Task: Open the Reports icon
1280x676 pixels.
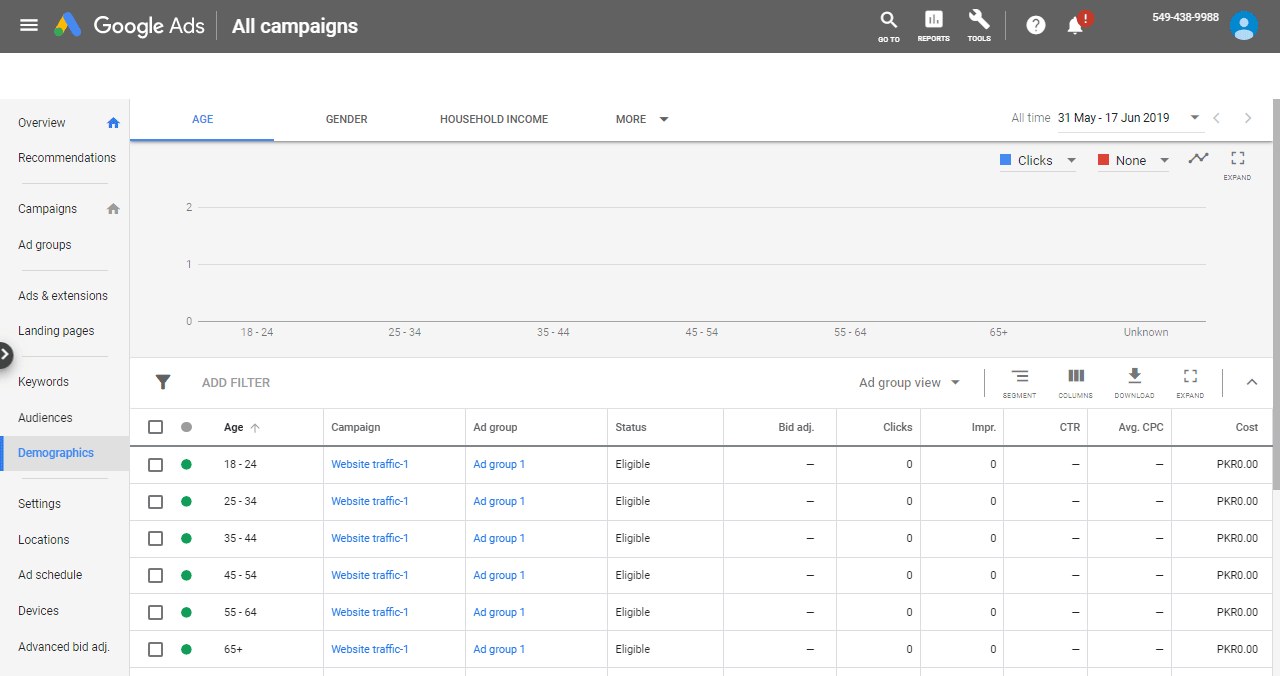Action: click(933, 22)
